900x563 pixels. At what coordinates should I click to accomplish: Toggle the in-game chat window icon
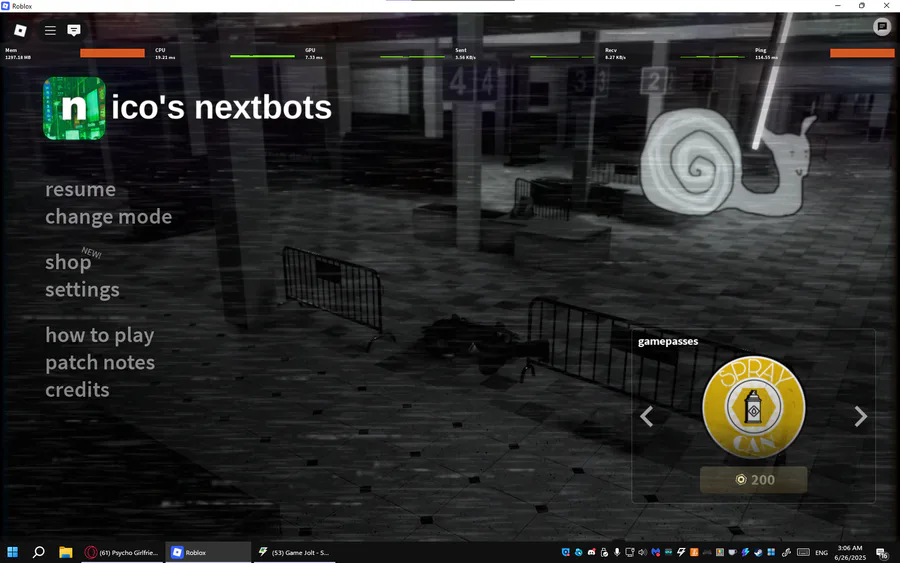coord(73,30)
